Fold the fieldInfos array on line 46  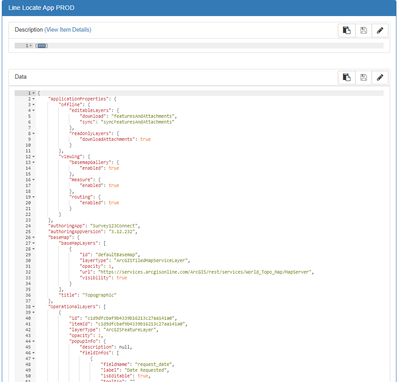(x=34, y=353)
